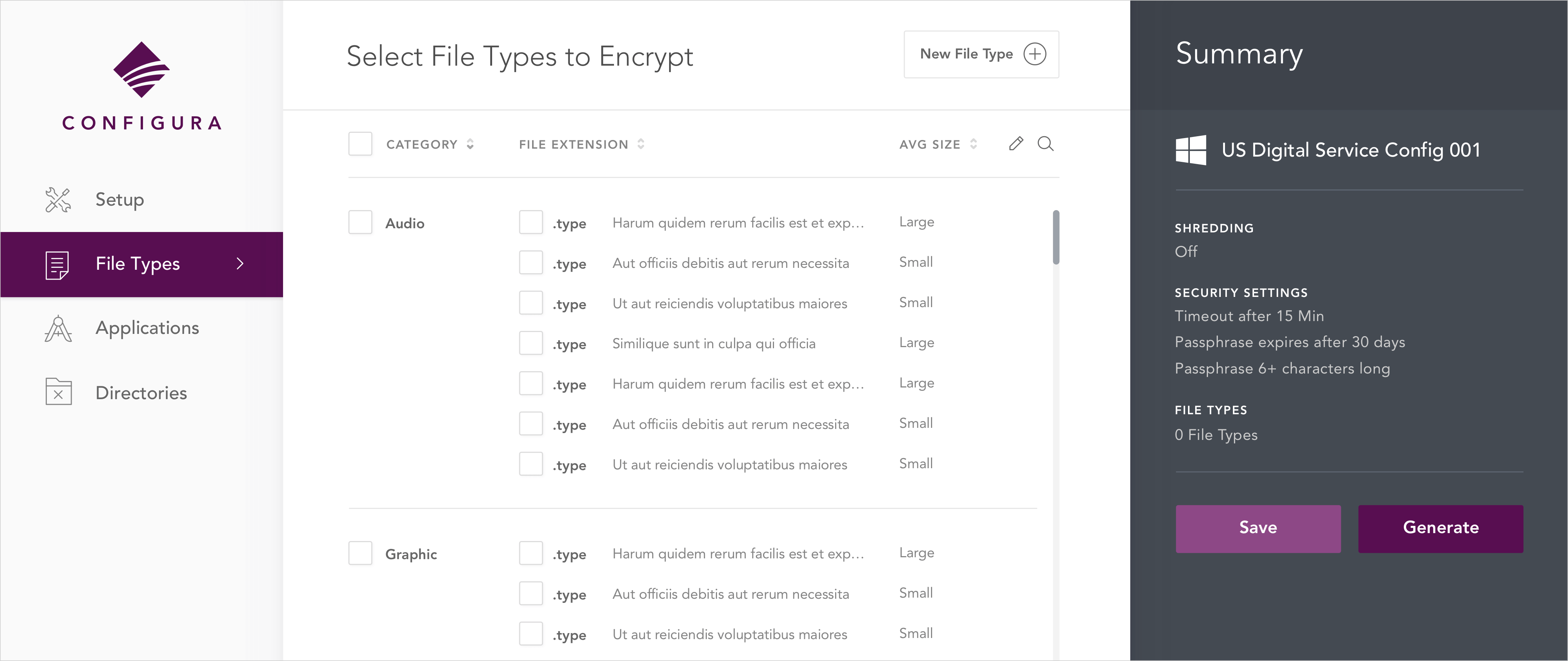Click the Applications compass icon
The height and width of the screenshot is (661, 1568).
pyautogui.click(x=58, y=329)
